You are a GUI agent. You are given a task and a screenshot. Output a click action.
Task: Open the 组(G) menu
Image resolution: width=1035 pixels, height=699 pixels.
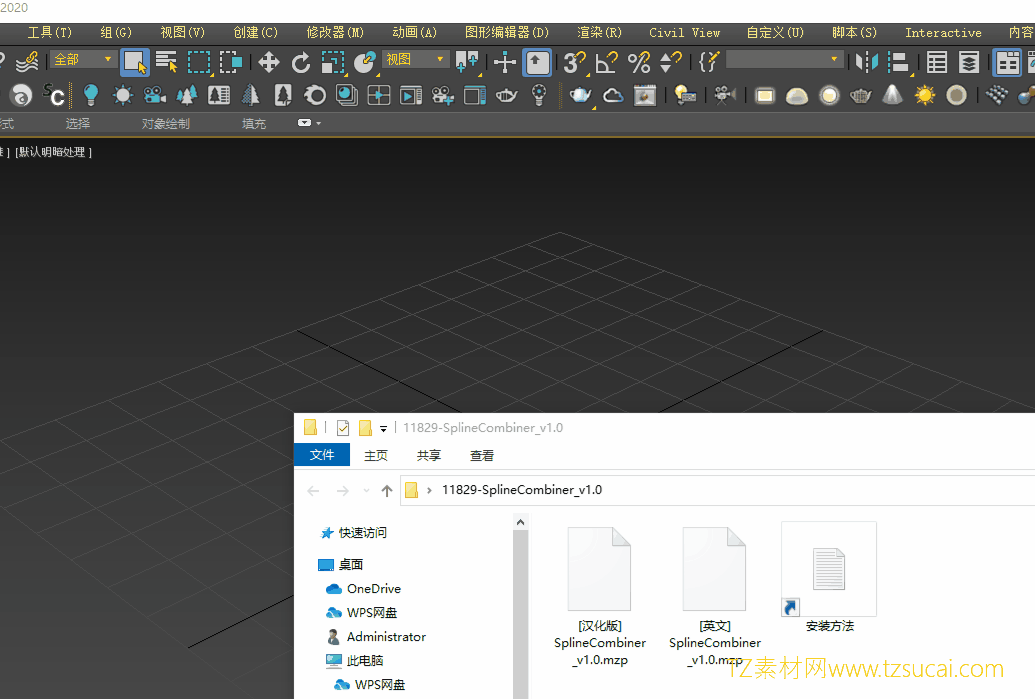tap(116, 32)
